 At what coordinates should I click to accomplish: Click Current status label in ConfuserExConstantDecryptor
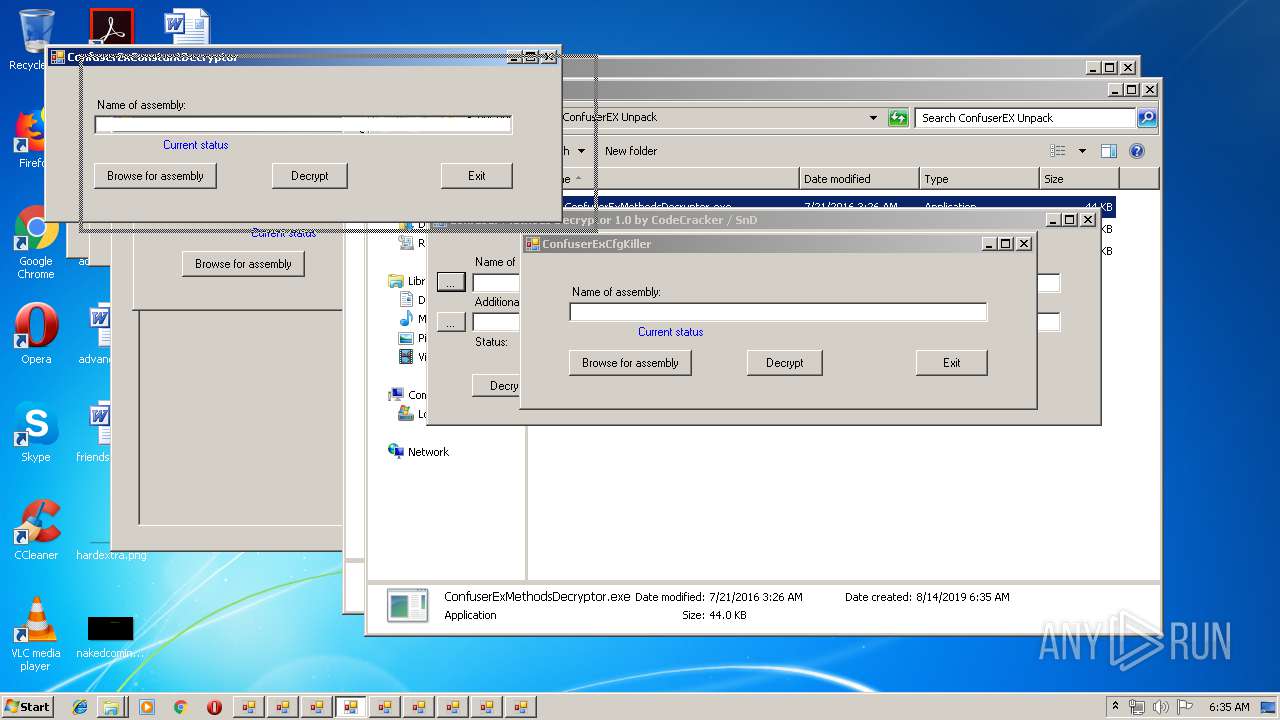pos(196,145)
